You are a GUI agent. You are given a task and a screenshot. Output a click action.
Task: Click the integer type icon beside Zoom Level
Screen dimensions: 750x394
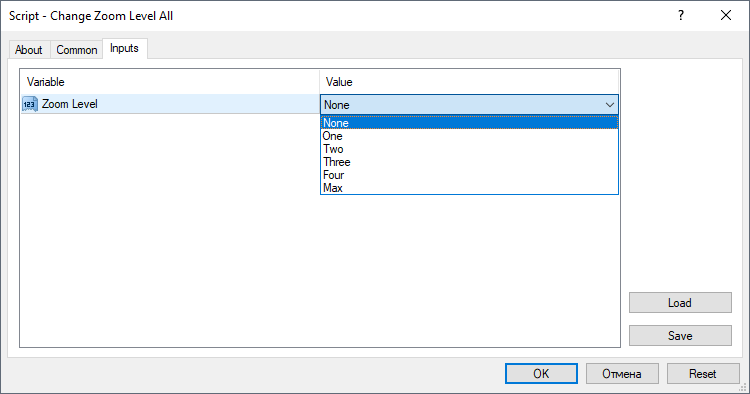click(x=30, y=104)
